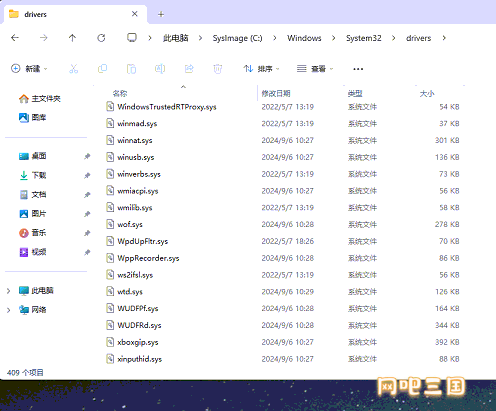Screen dimensions: 496x411
Task: Click pin icon next to 下载
Action: (x=87, y=175)
